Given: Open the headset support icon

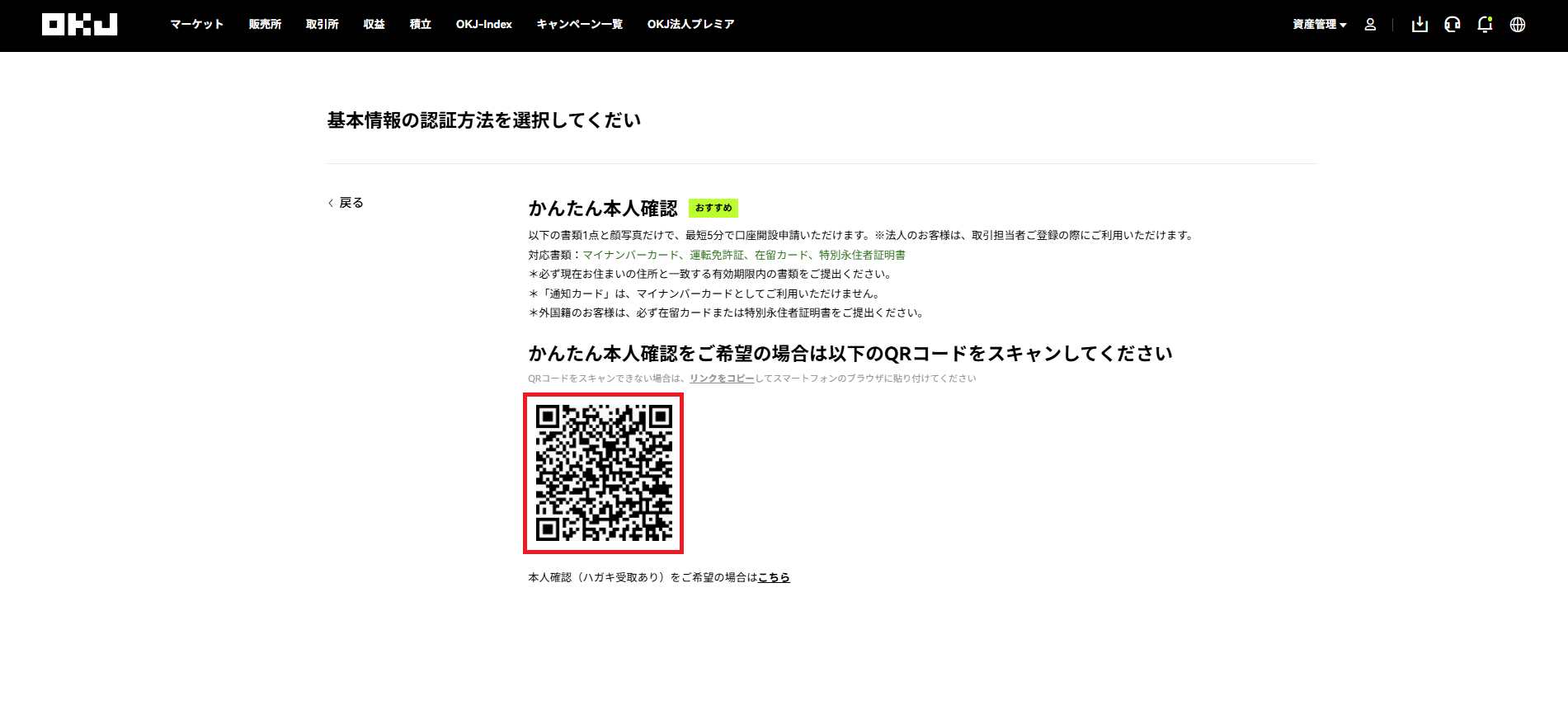Looking at the screenshot, I should 1453,25.
